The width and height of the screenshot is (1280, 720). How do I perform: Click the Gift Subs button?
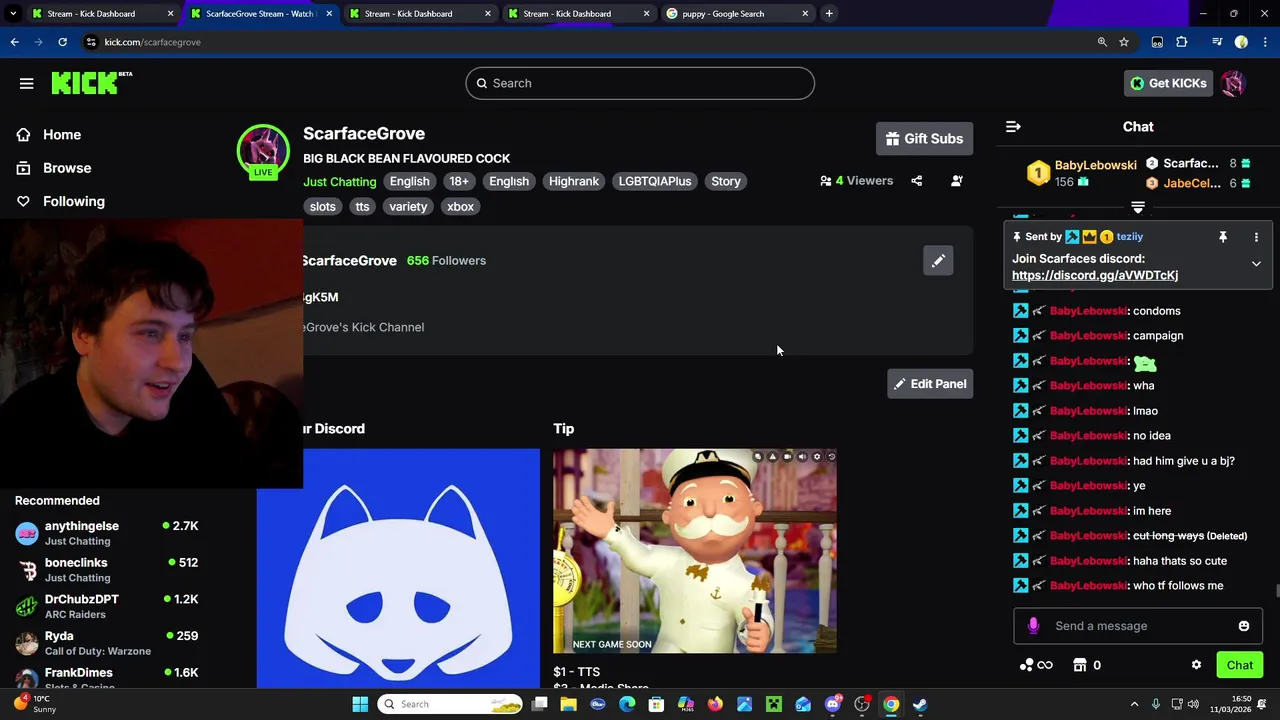[924, 139]
